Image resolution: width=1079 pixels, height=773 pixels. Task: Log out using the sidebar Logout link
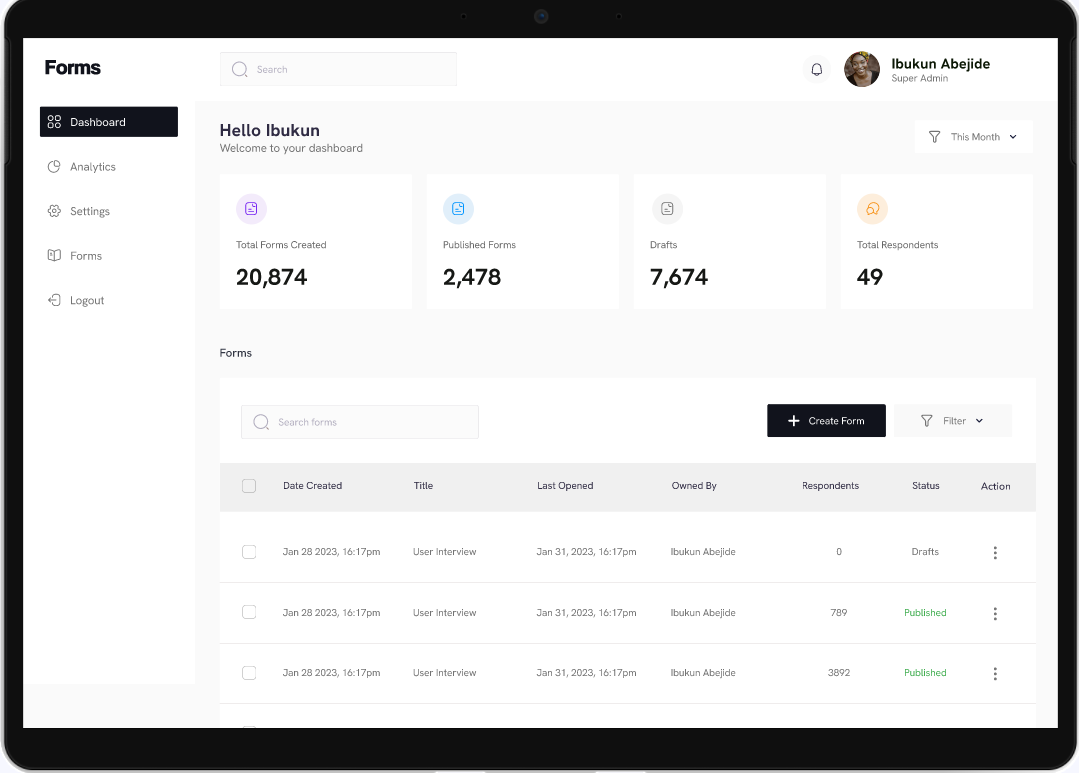coord(86,300)
